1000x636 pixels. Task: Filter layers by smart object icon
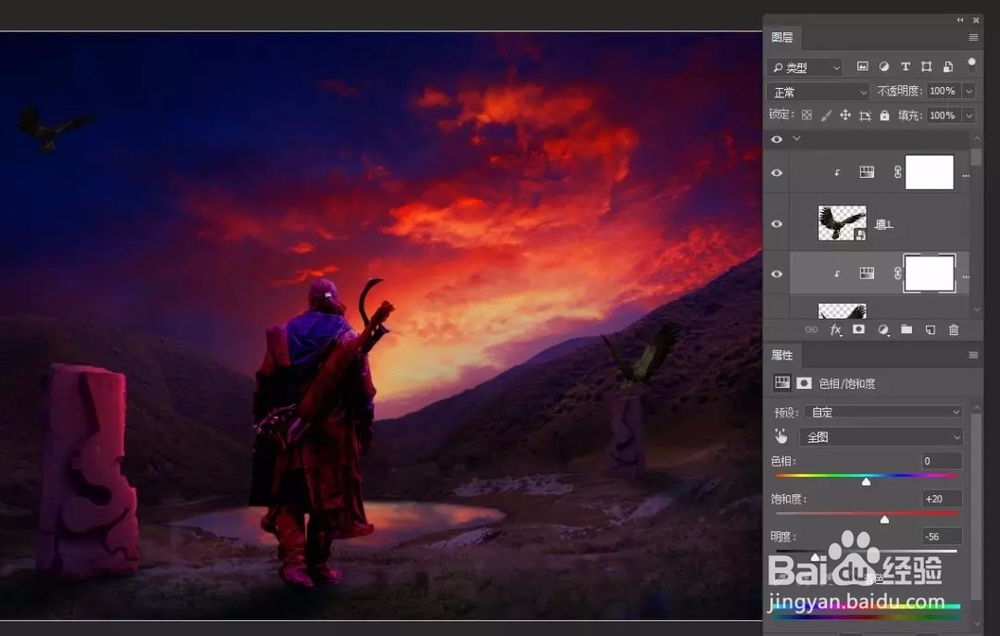click(x=948, y=66)
